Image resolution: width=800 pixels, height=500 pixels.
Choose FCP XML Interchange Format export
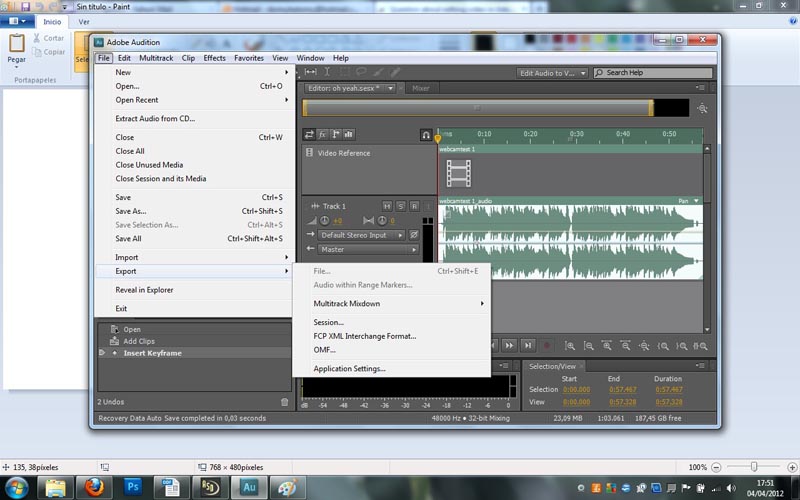click(x=392, y=336)
